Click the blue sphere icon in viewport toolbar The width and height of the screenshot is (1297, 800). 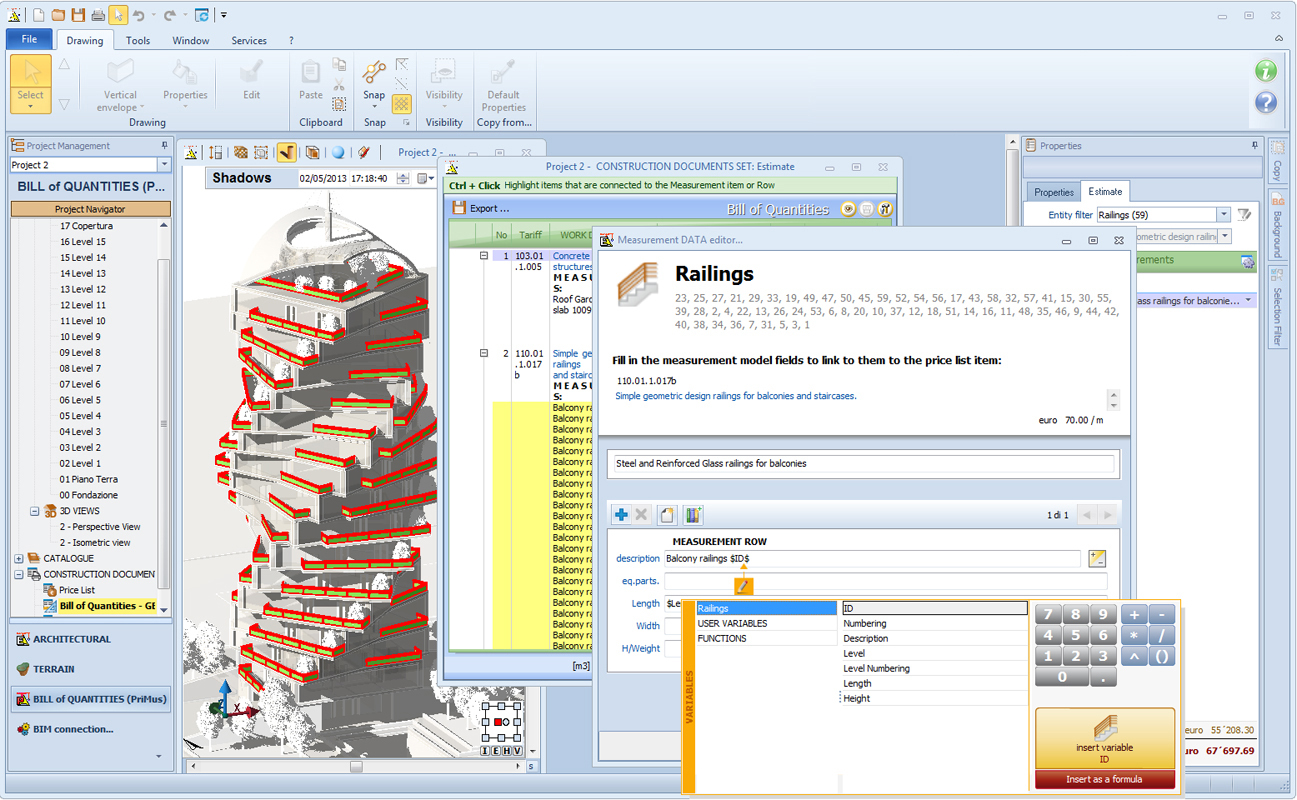pyautogui.click(x=338, y=152)
